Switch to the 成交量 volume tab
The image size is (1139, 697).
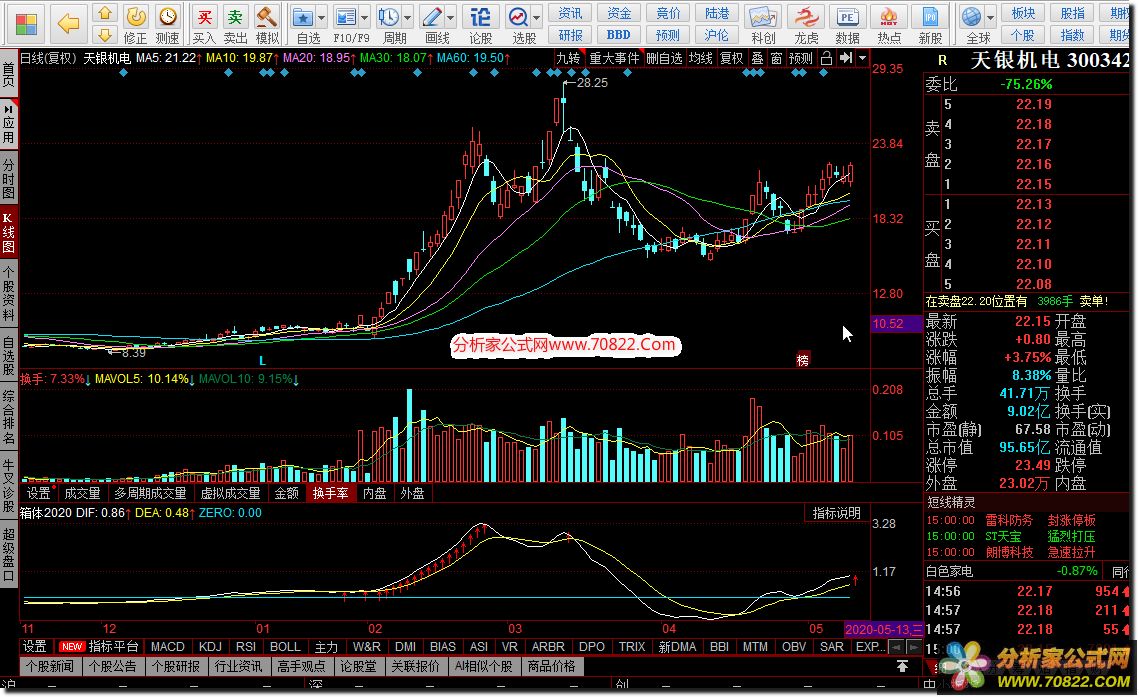click(82, 493)
